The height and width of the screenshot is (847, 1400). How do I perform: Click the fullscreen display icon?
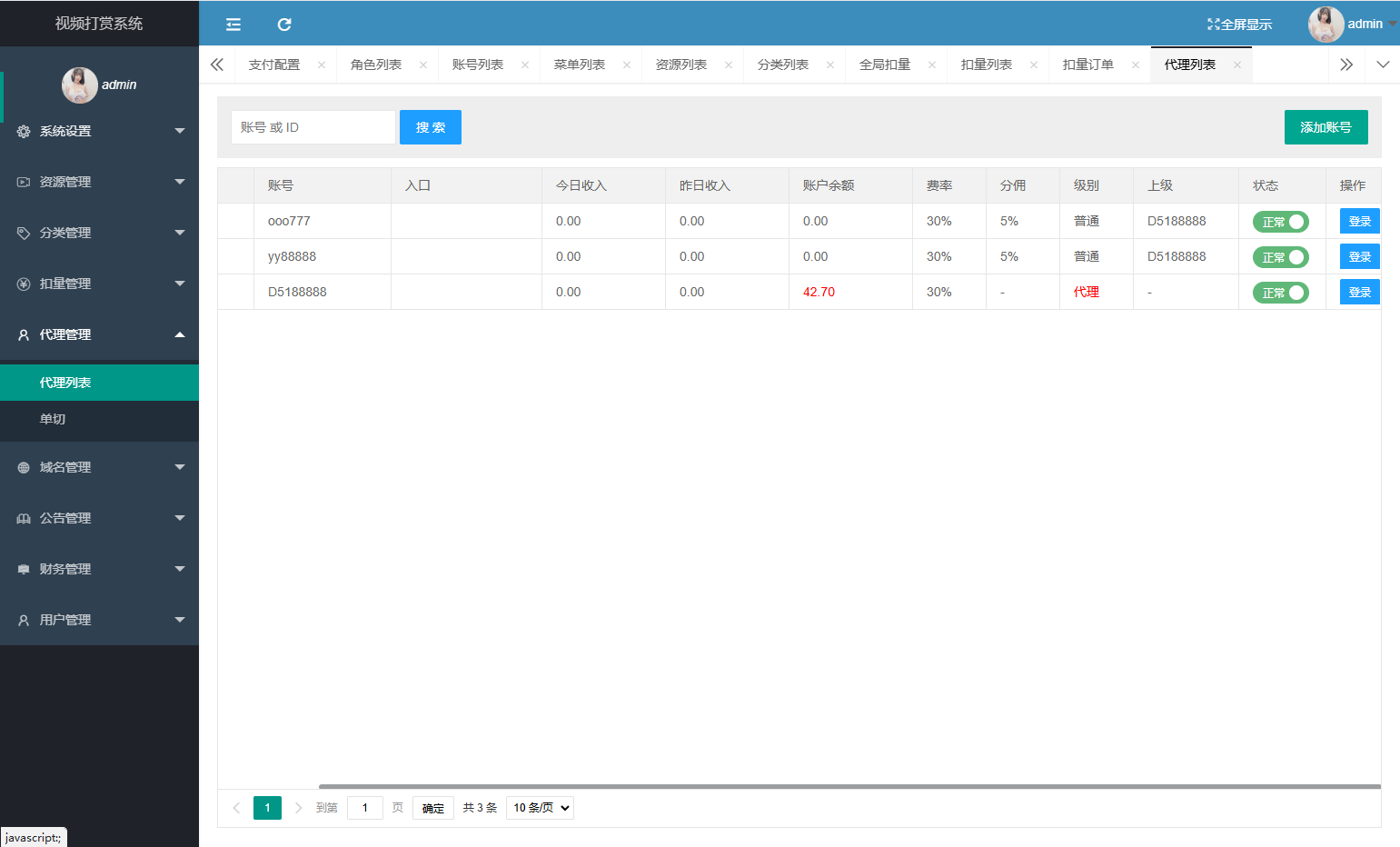1213,25
